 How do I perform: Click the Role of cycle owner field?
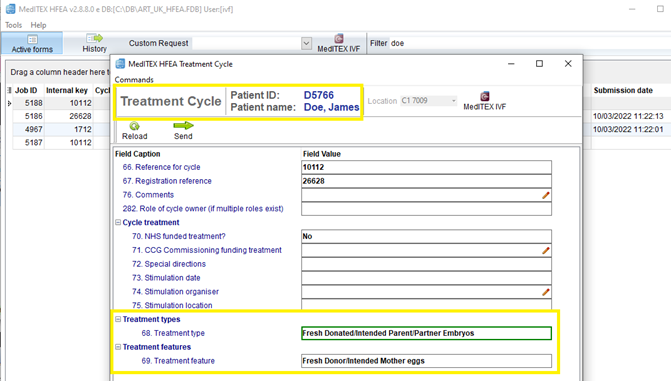426,209
